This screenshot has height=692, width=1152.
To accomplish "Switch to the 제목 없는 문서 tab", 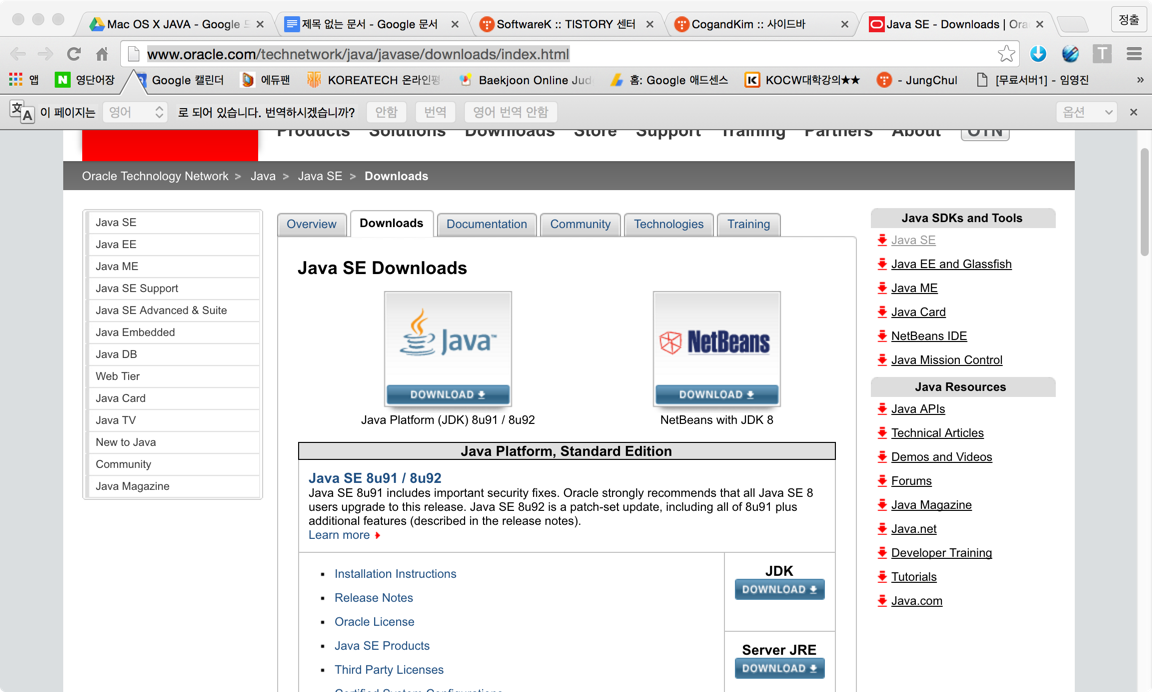I will click(x=370, y=24).
